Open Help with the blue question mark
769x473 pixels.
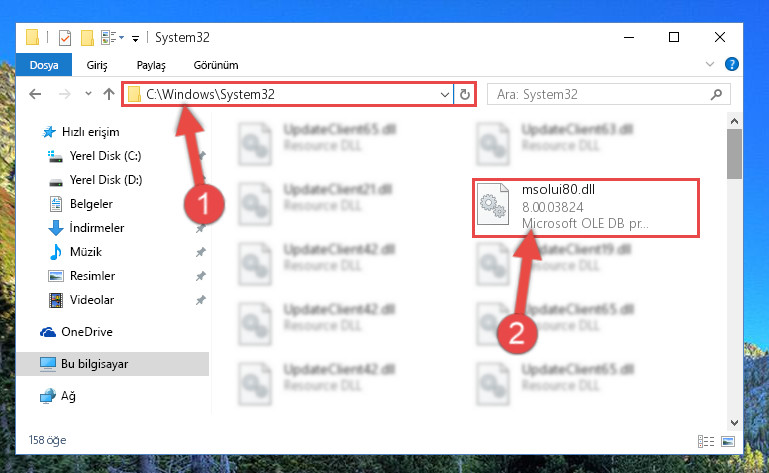(x=731, y=64)
